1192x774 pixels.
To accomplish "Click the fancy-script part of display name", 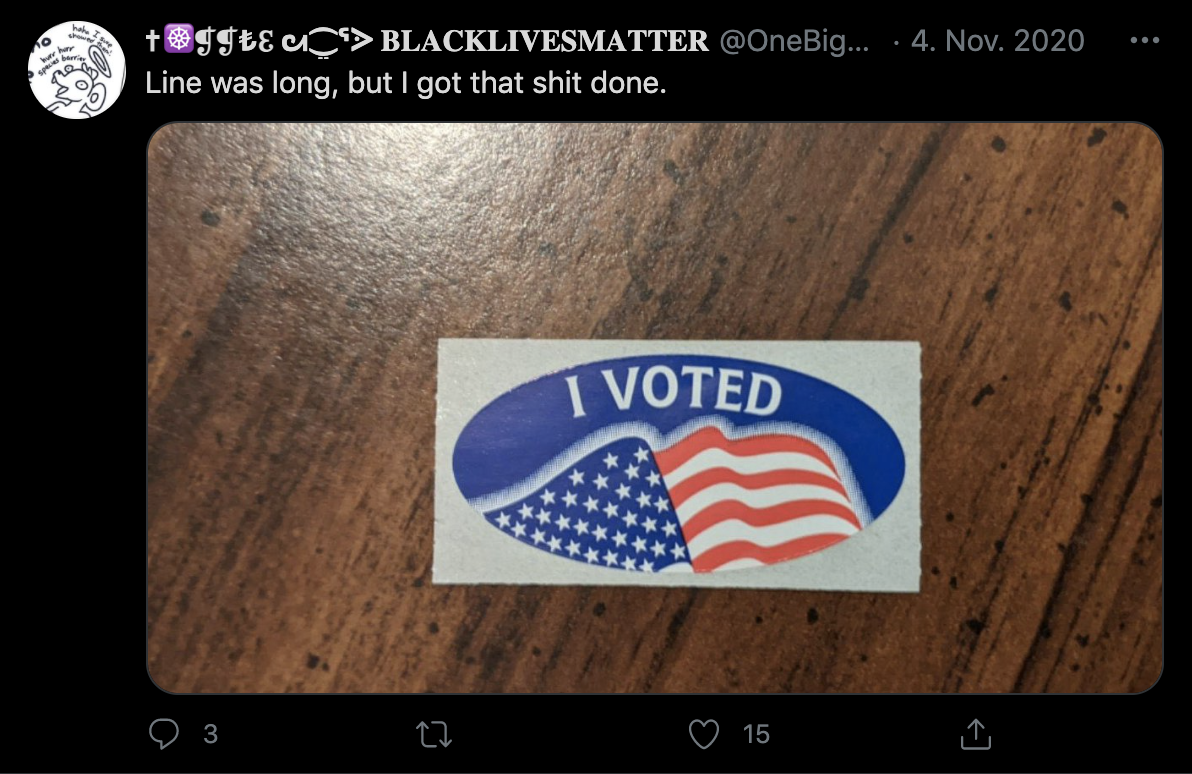I will (x=284, y=40).
